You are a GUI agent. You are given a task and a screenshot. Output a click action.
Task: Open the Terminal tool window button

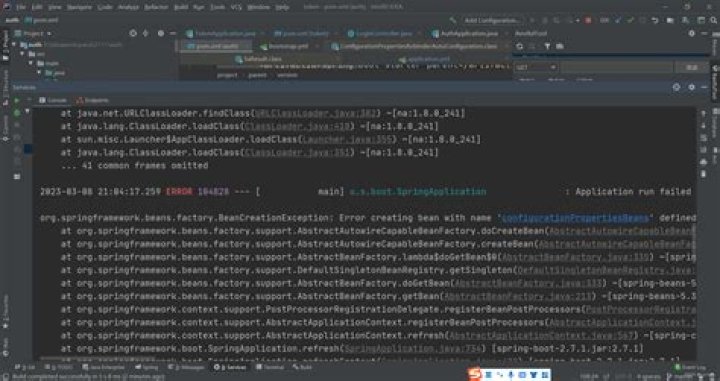click(x=270, y=367)
